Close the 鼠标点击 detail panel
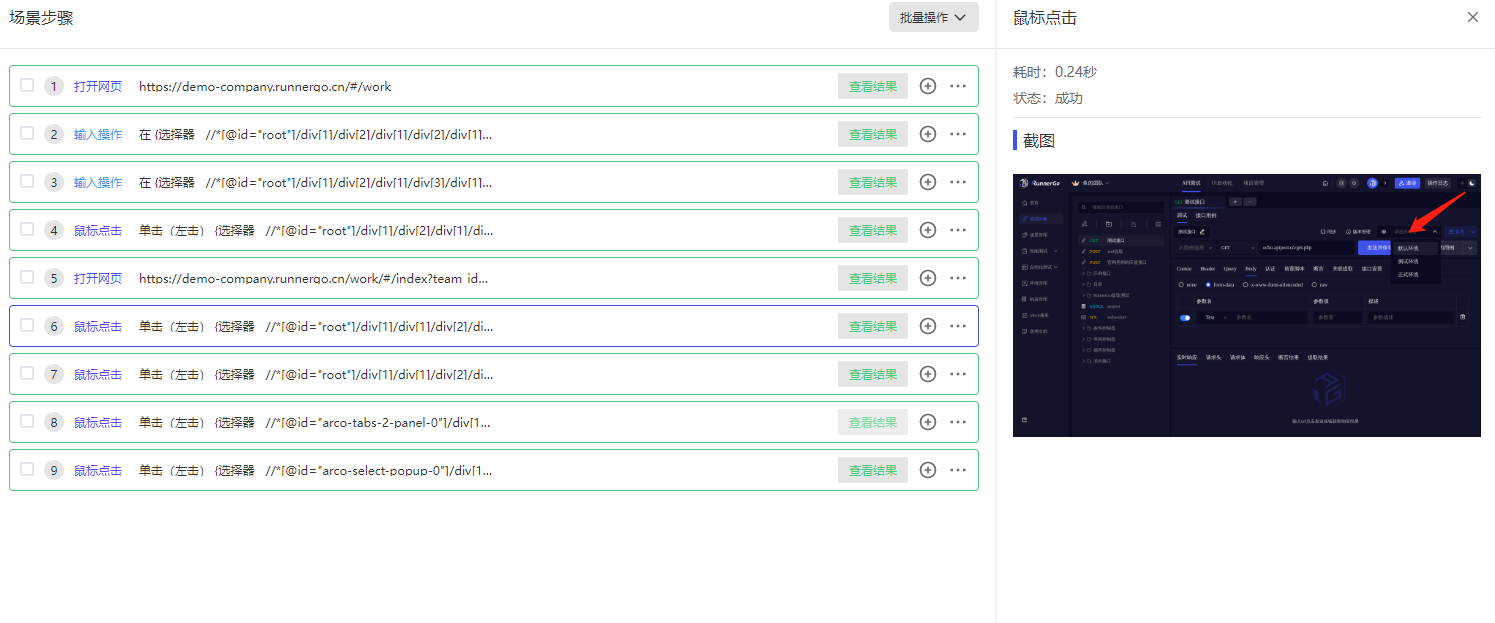This screenshot has height=623, width=1495. click(1472, 17)
